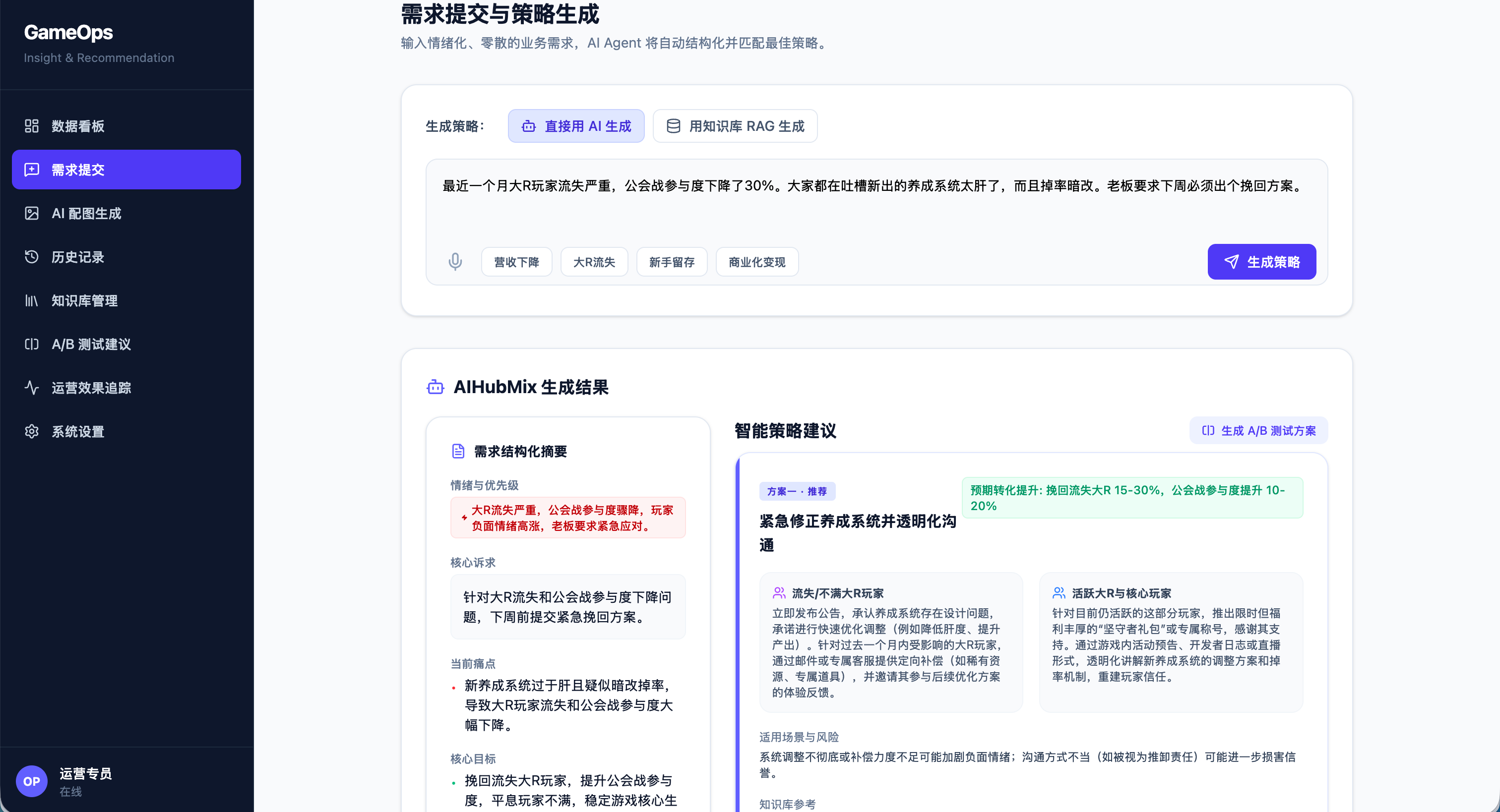Choose the 大R流失 quick tag
Viewport: 1500px width, 812px height.
[x=594, y=262]
